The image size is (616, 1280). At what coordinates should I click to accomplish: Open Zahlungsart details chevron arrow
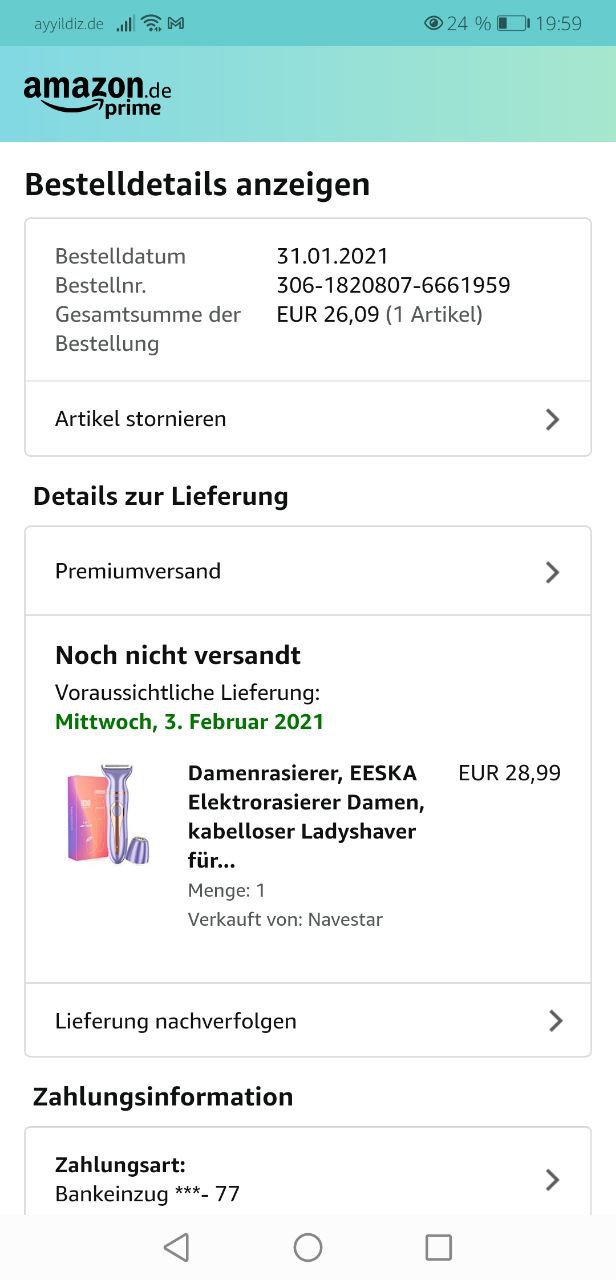[552, 1180]
